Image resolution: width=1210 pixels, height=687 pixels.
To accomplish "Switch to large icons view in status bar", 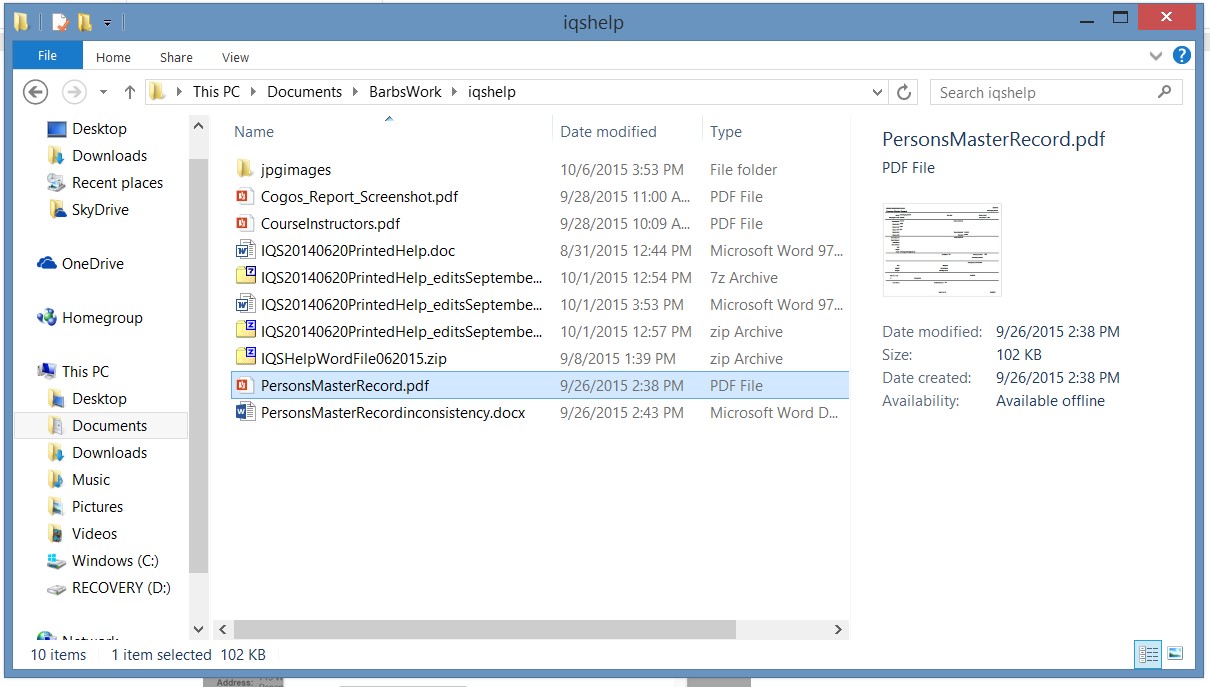I will pyautogui.click(x=1175, y=654).
